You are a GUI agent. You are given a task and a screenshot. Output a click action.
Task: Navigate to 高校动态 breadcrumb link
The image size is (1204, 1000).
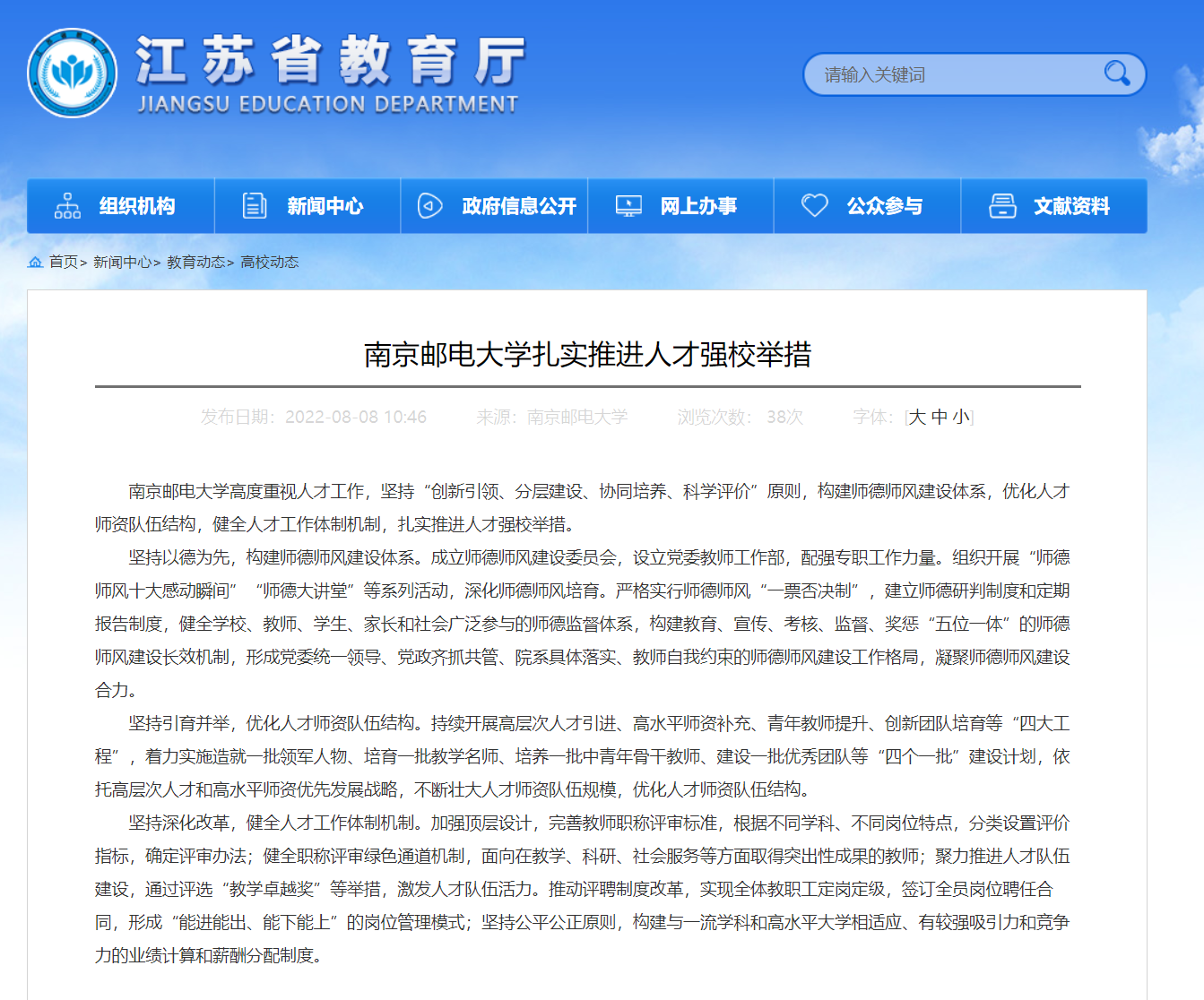pyautogui.click(x=269, y=262)
